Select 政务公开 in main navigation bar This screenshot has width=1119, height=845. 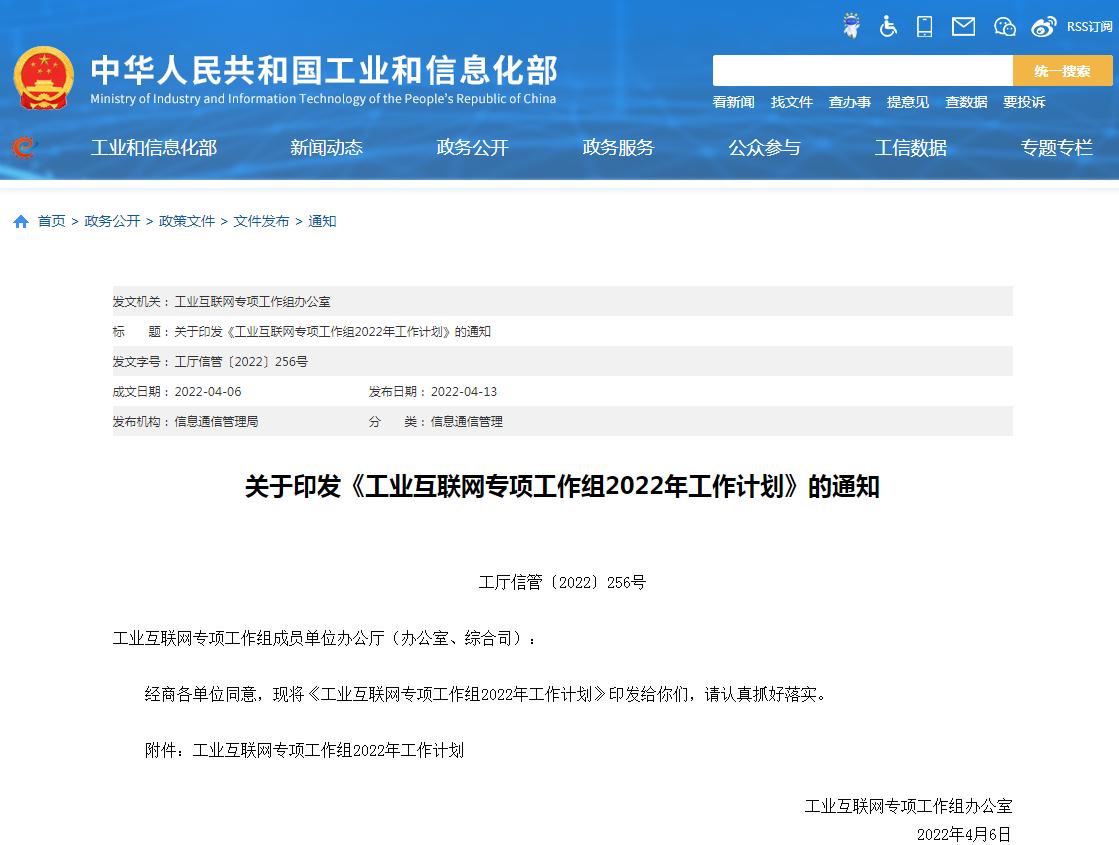click(x=472, y=148)
